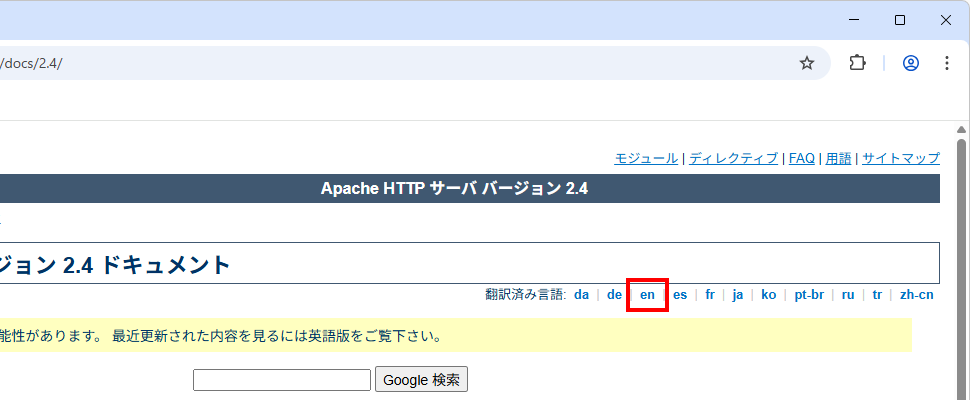Open the モジュール link
This screenshot has width=970, height=400.
click(646, 158)
